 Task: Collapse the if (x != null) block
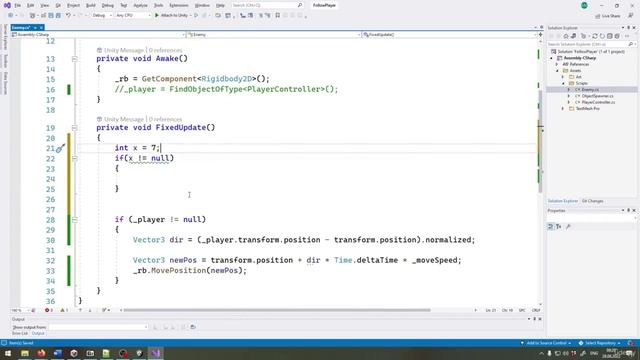[x=74, y=158]
